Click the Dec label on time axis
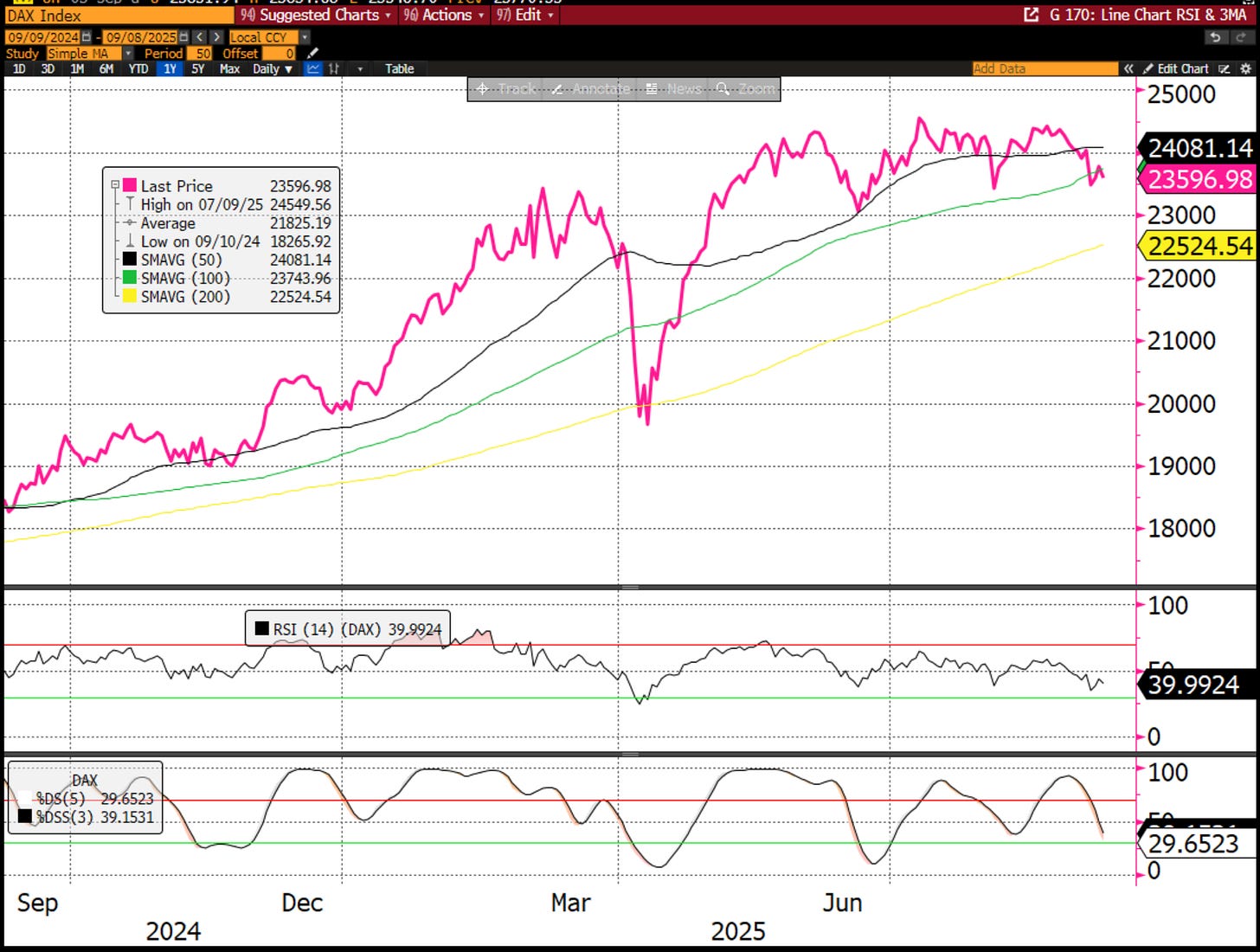This screenshot has width=1260, height=952. click(x=302, y=903)
